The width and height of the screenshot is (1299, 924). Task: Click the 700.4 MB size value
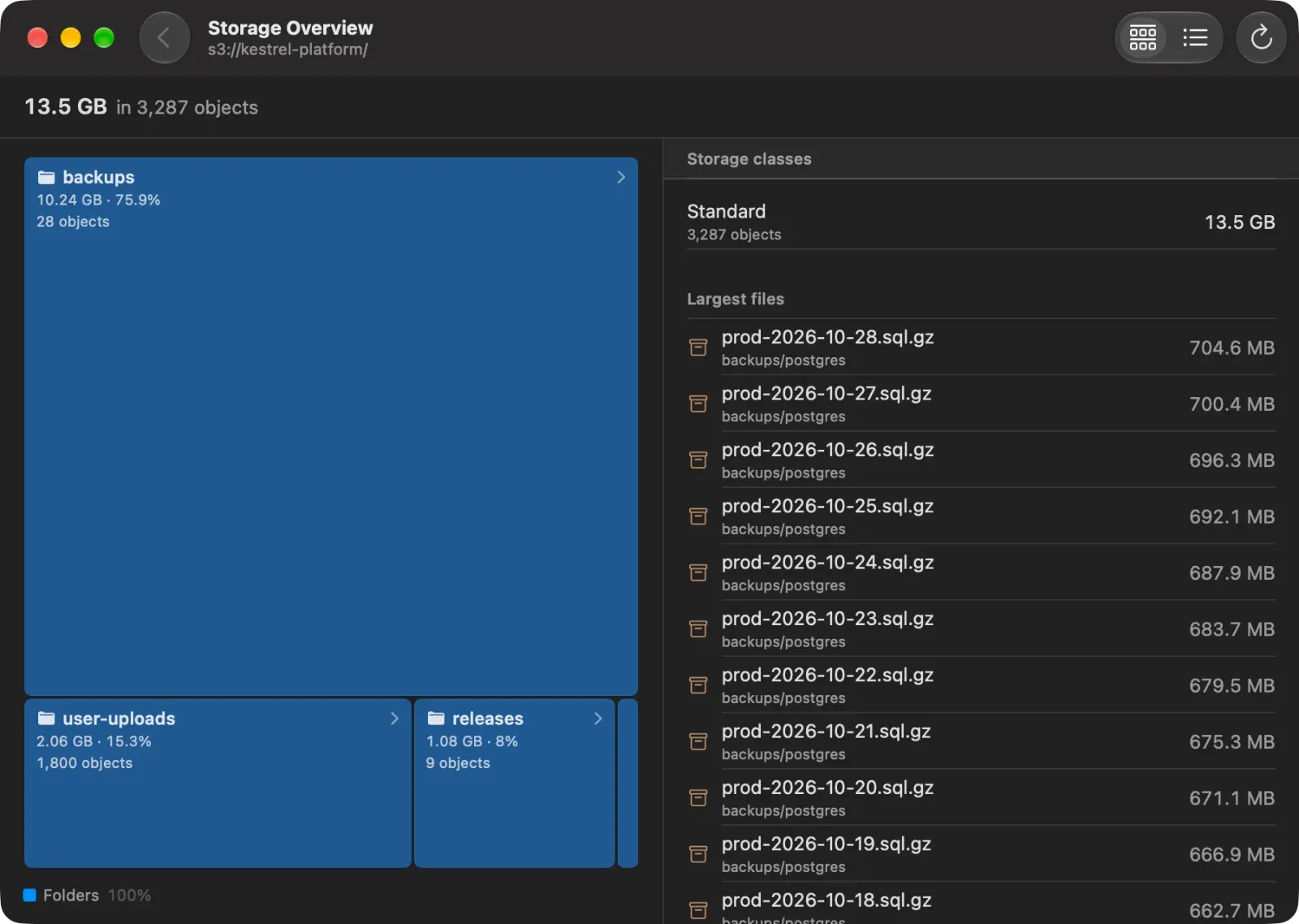pos(1232,404)
